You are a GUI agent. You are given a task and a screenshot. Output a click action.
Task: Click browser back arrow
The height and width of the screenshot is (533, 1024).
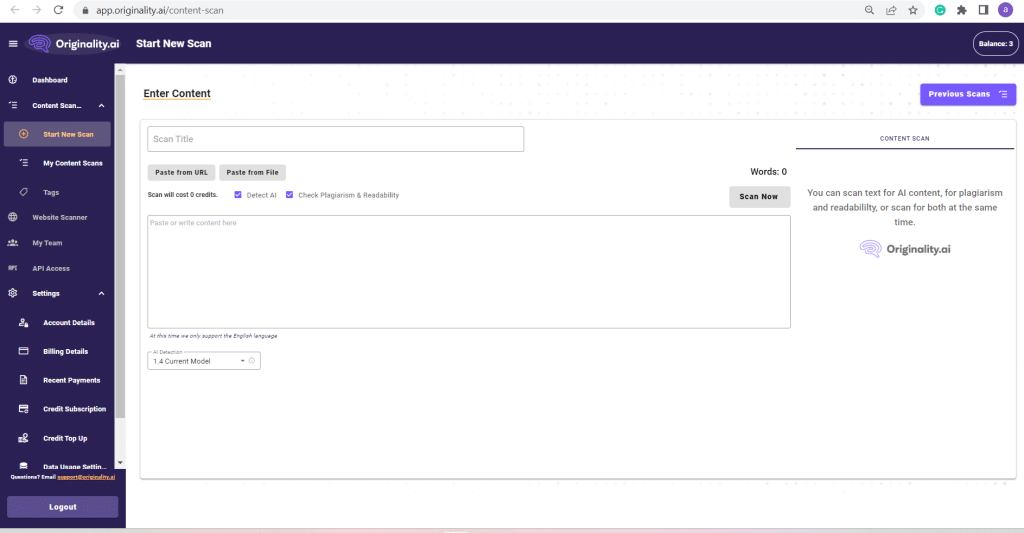click(x=15, y=10)
